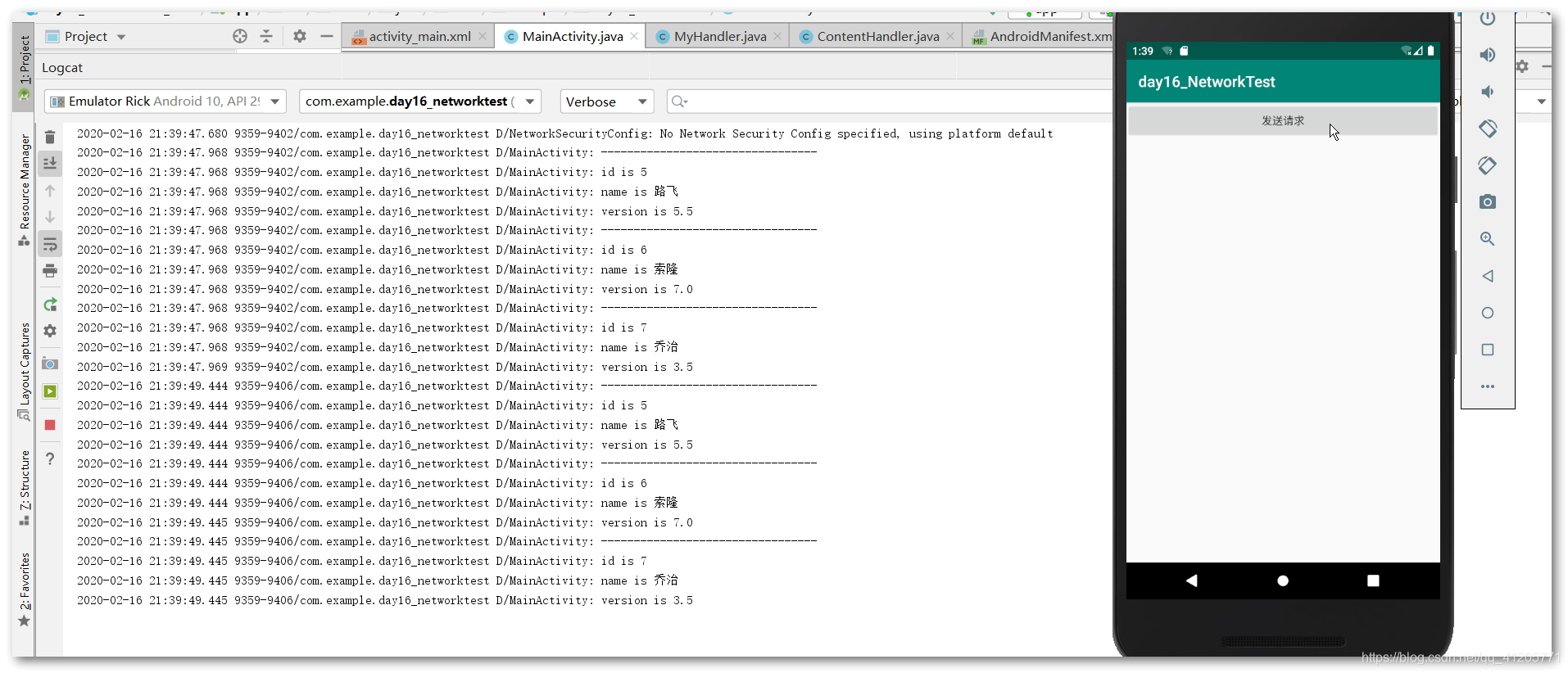Click the screen capture camera icon in Logcat
Viewport: 1568px width, 673px height.
pyautogui.click(x=50, y=364)
